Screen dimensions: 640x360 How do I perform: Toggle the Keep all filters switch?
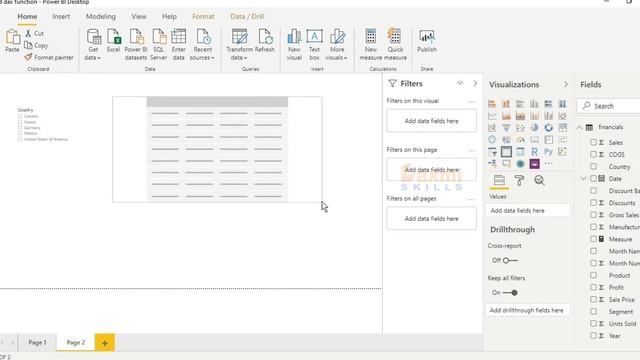pos(510,293)
